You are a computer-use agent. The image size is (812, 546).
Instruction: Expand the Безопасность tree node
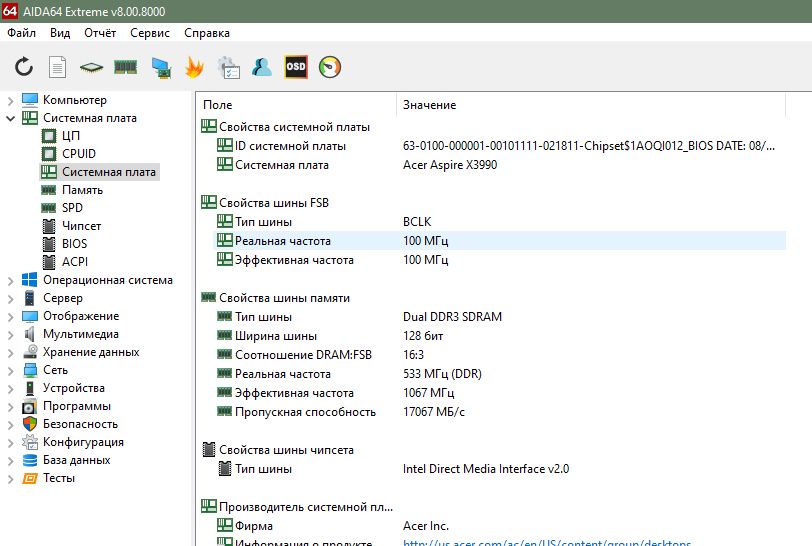pyautogui.click(x=10, y=425)
